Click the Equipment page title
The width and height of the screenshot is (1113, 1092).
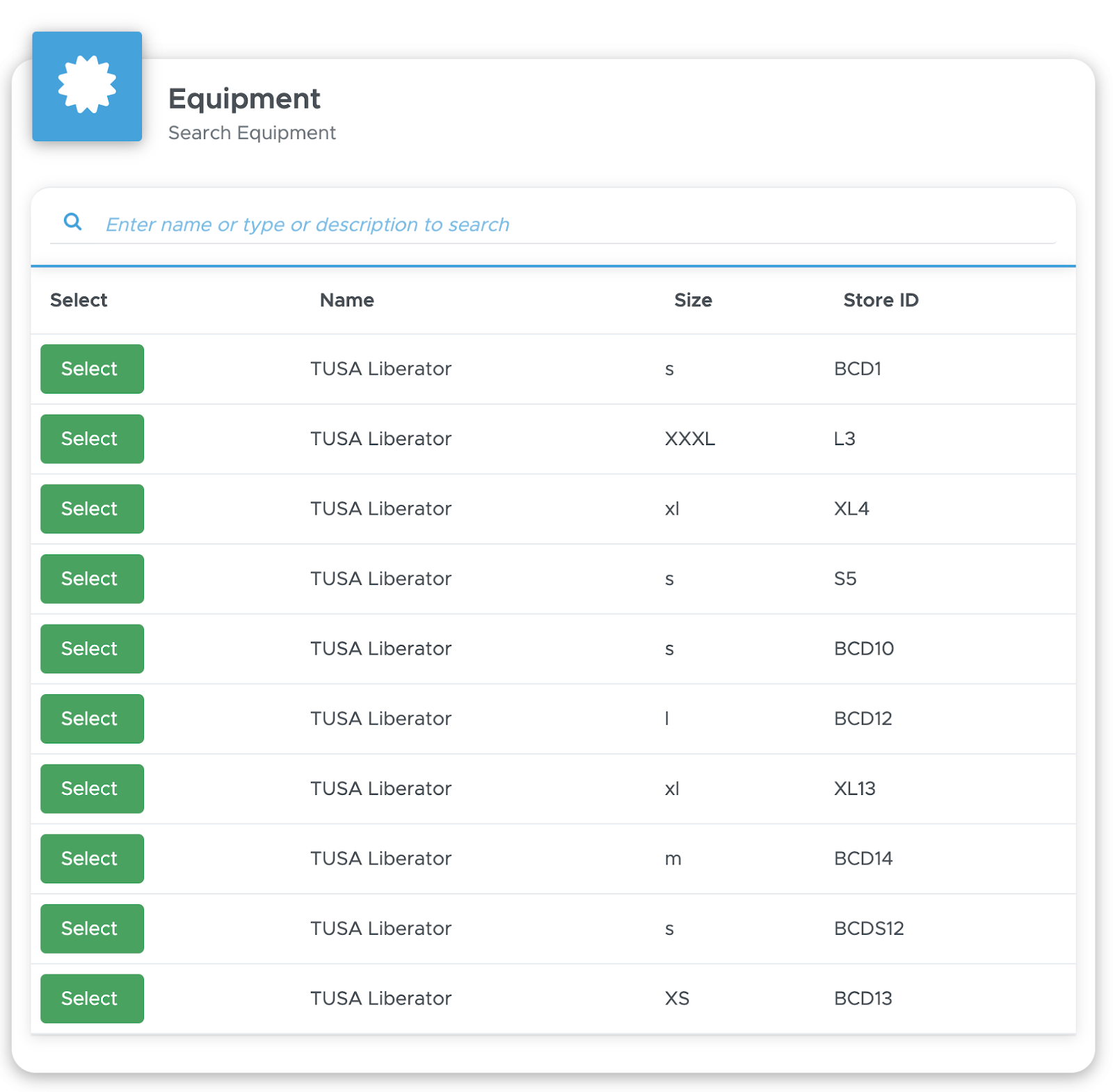[x=244, y=99]
